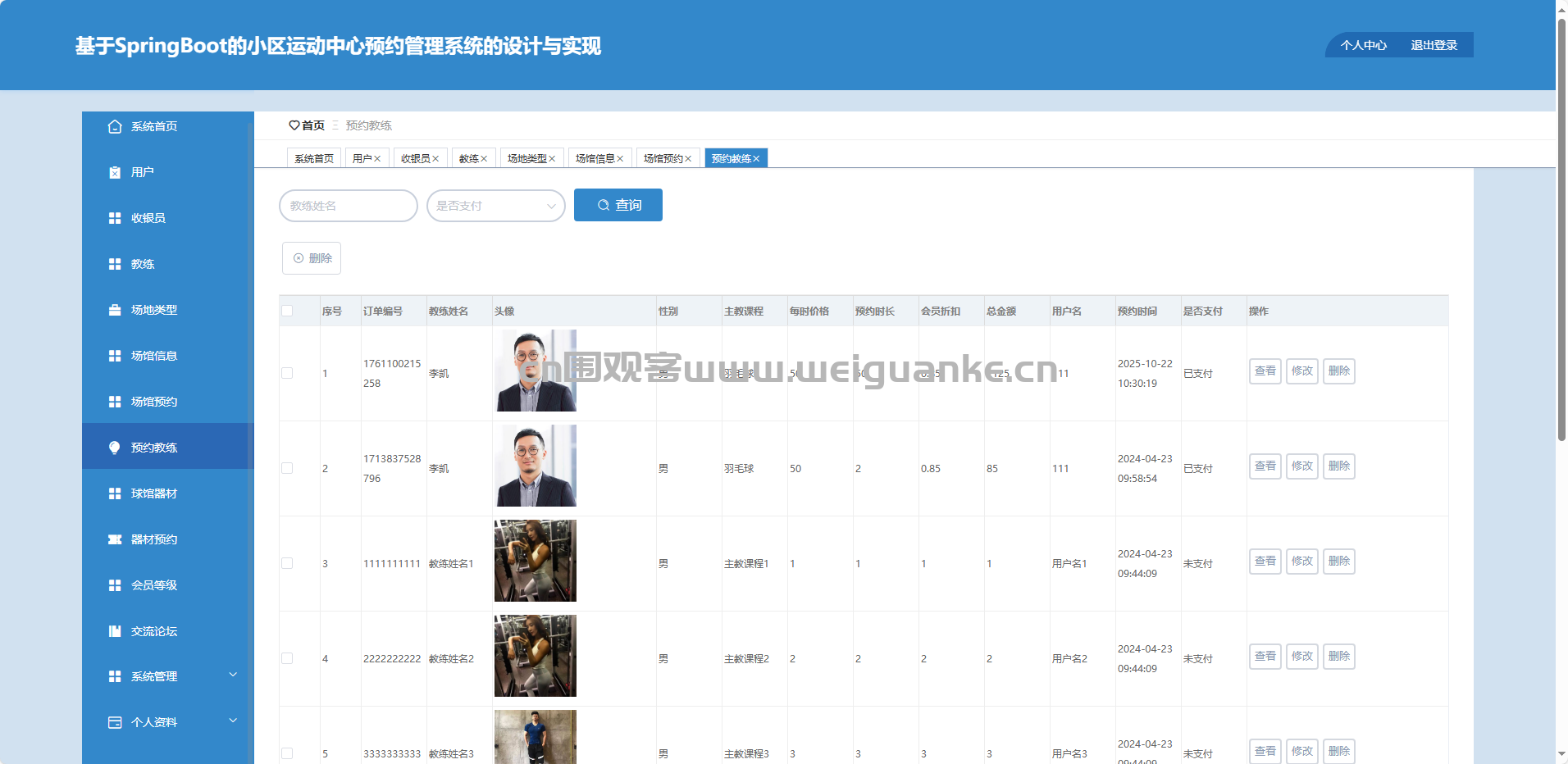1568x764 pixels.
Task: Click the blue 查询 search button
Action: (618, 205)
